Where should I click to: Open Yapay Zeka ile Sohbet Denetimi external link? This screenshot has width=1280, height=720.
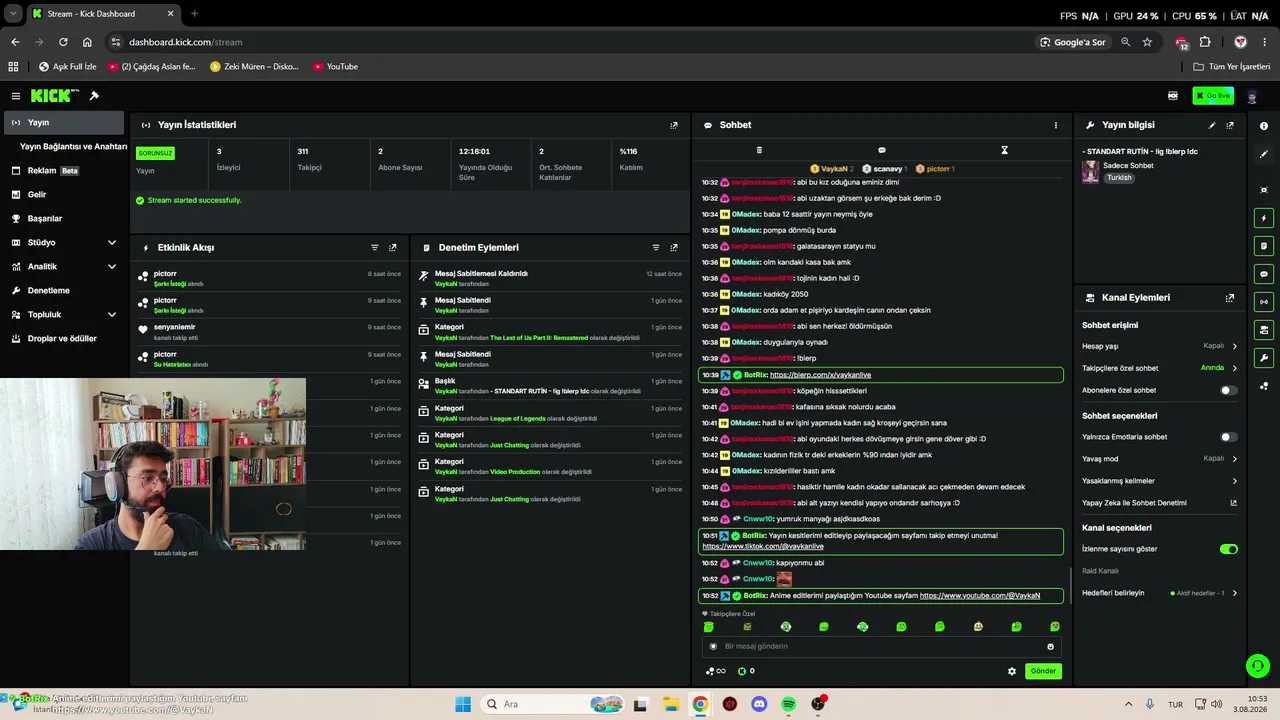[x=1233, y=503]
